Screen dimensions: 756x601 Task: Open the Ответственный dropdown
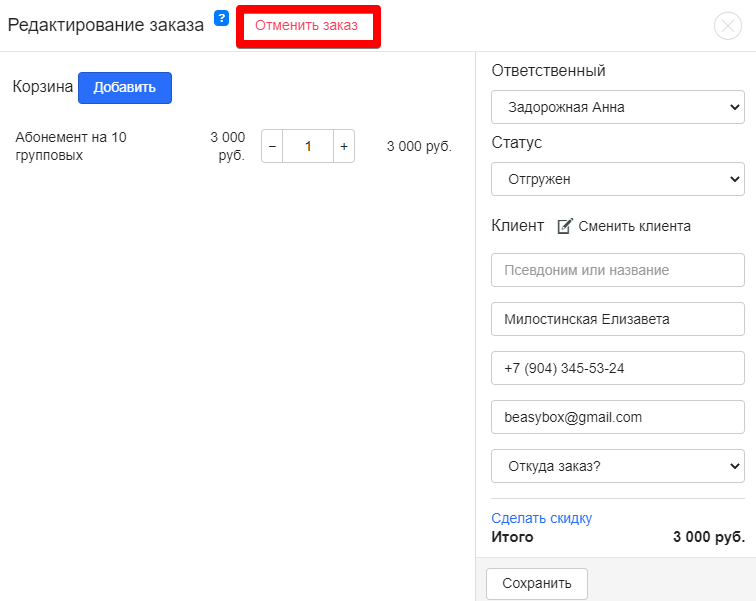point(617,107)
